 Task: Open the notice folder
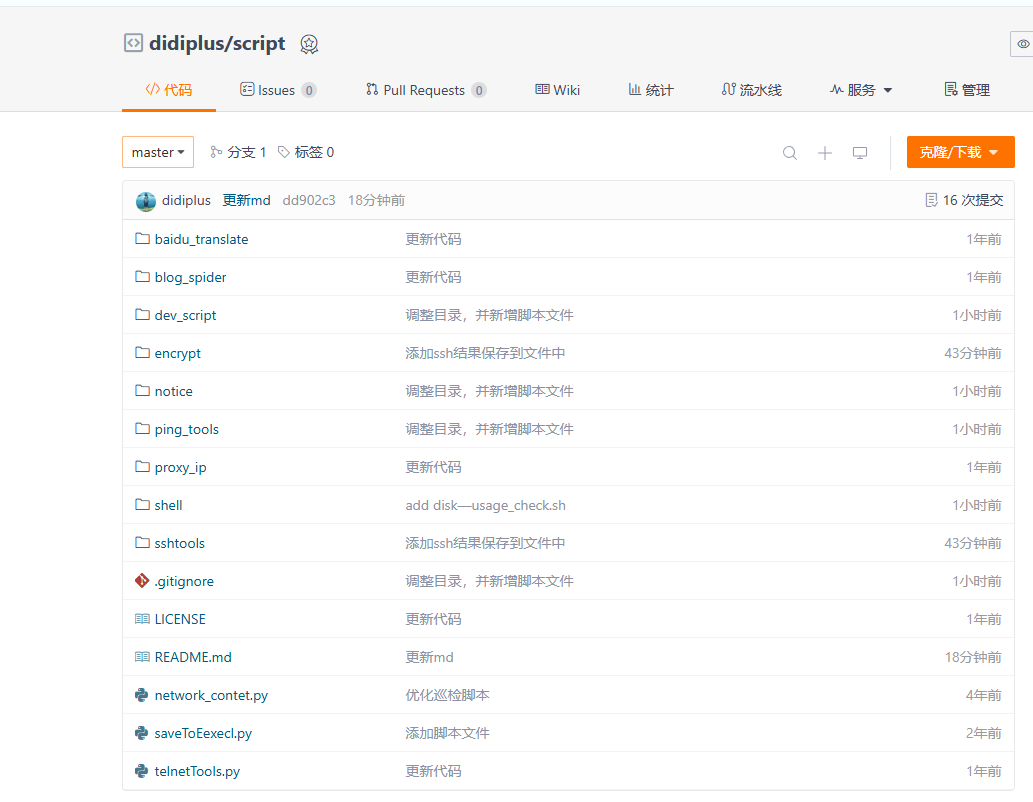point(174,391)
